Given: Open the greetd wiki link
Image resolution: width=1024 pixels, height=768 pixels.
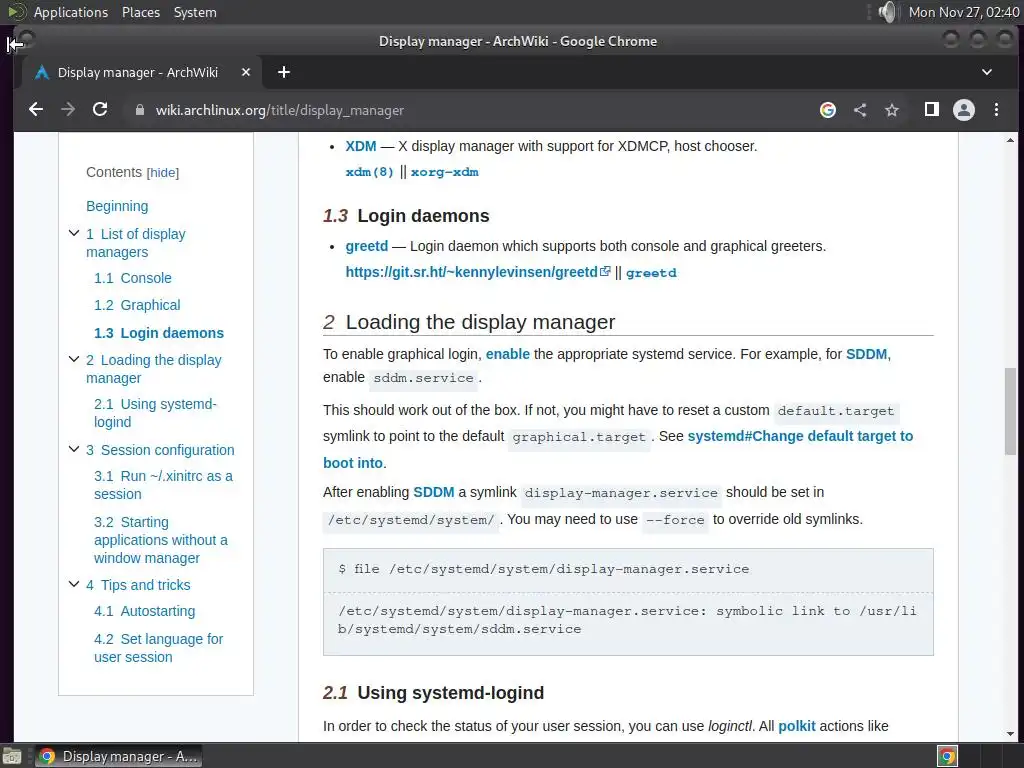Looking at the screenshot, I should coord(366,246).
